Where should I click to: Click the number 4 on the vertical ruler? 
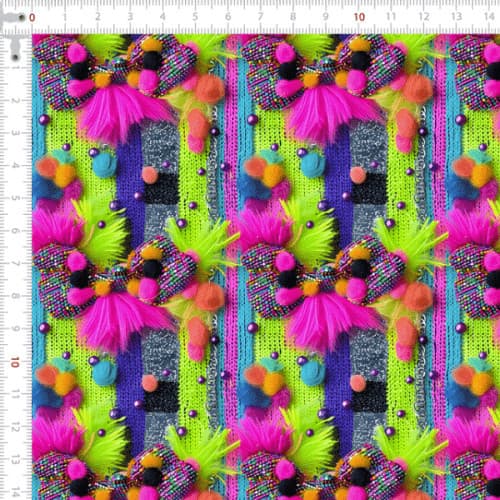point(15,165)
